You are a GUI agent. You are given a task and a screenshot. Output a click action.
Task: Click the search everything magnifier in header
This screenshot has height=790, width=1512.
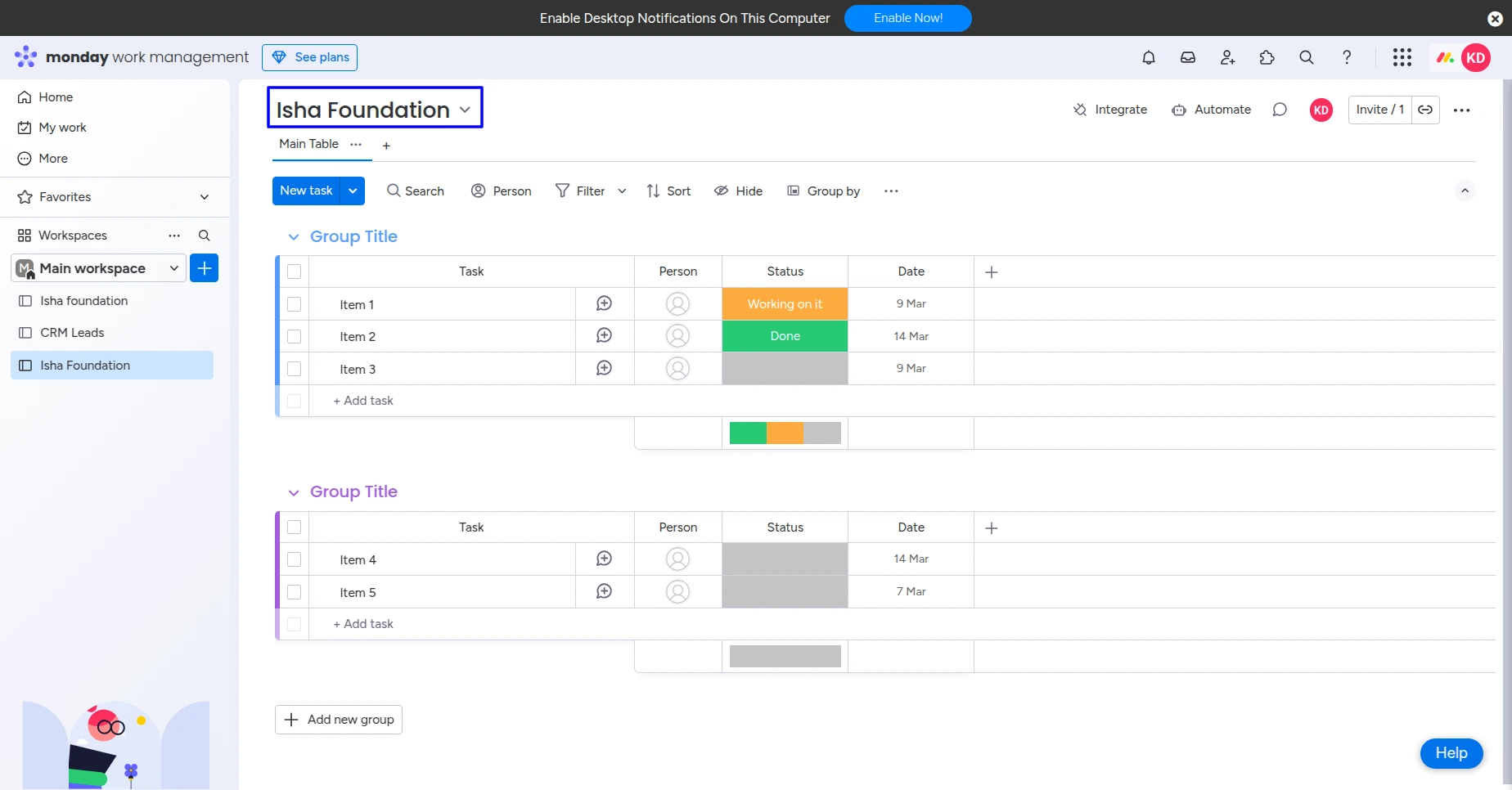click(x=1307, y=57)
